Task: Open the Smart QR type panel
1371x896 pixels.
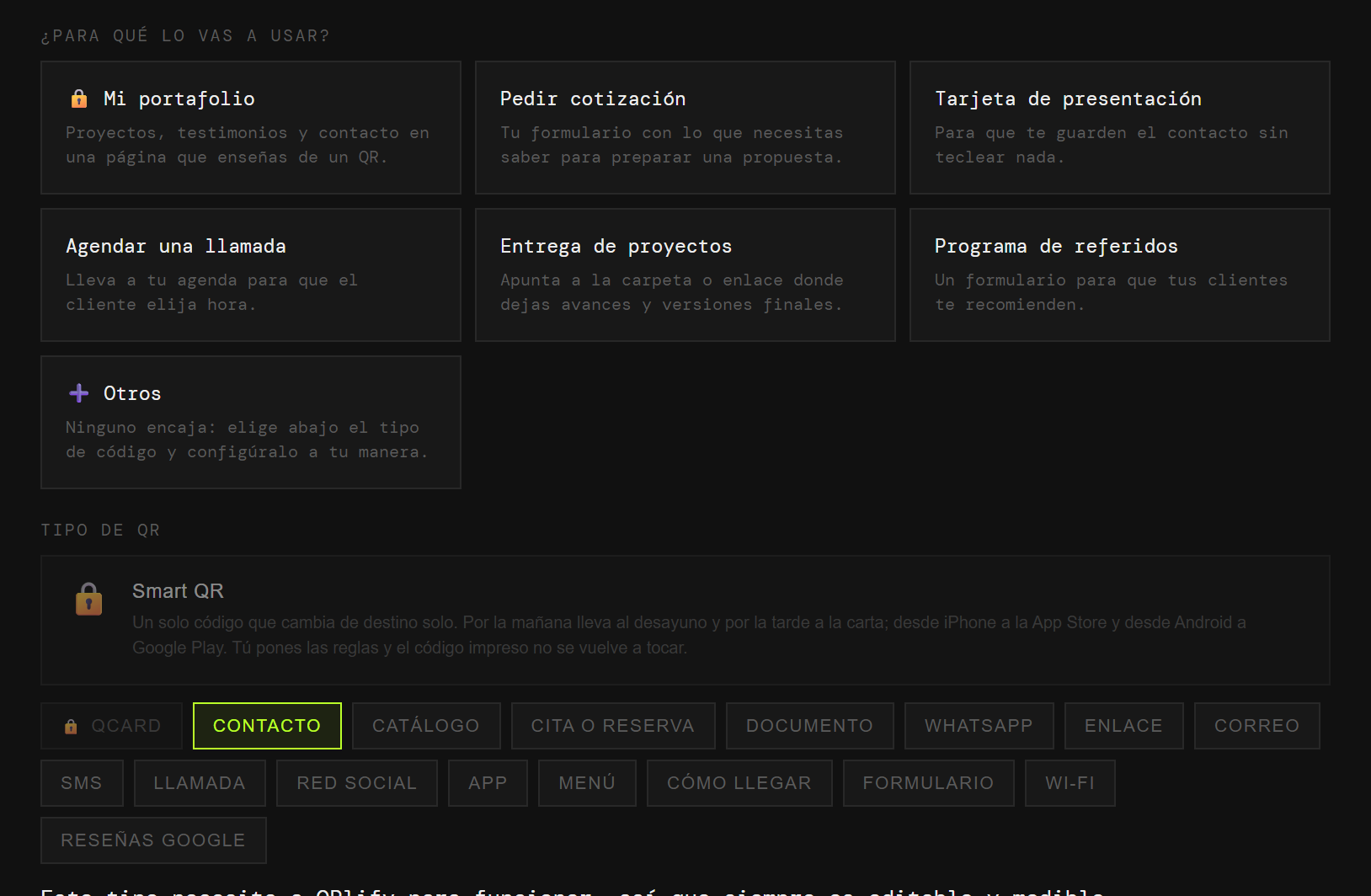Action: tap(685, 620)
